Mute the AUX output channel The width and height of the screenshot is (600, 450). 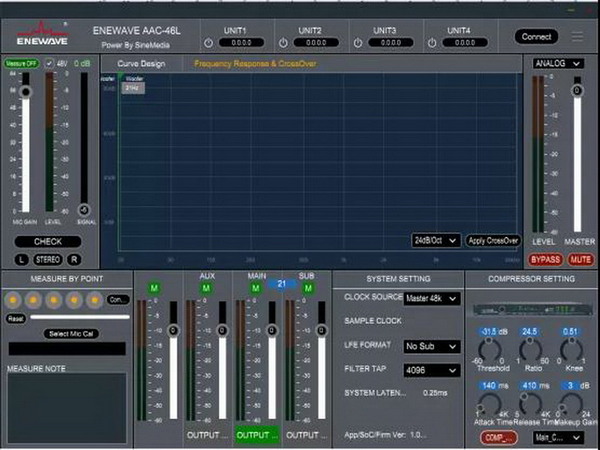pyautogui.click(x=206, y=289)
